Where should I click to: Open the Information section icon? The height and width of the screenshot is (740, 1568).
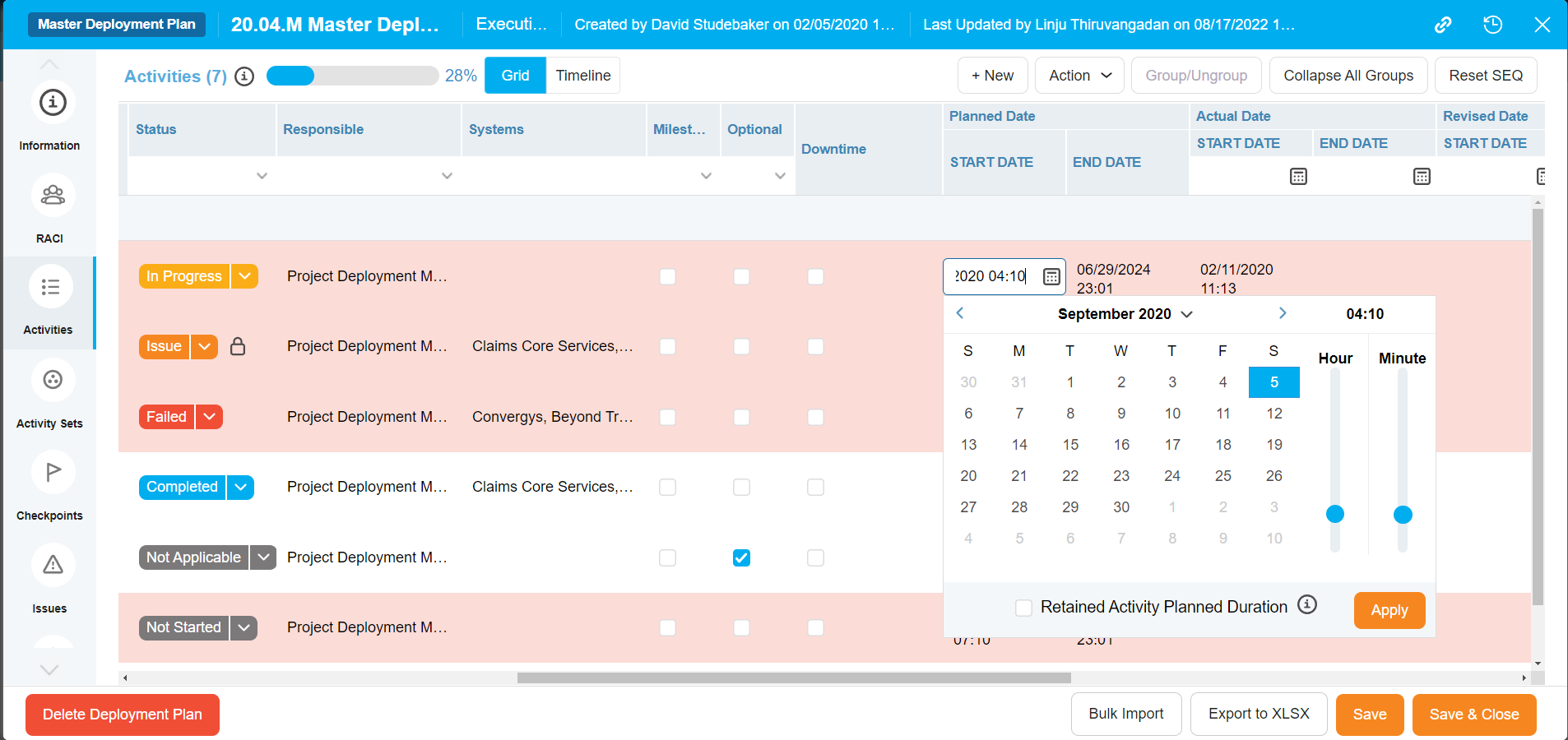53,103
